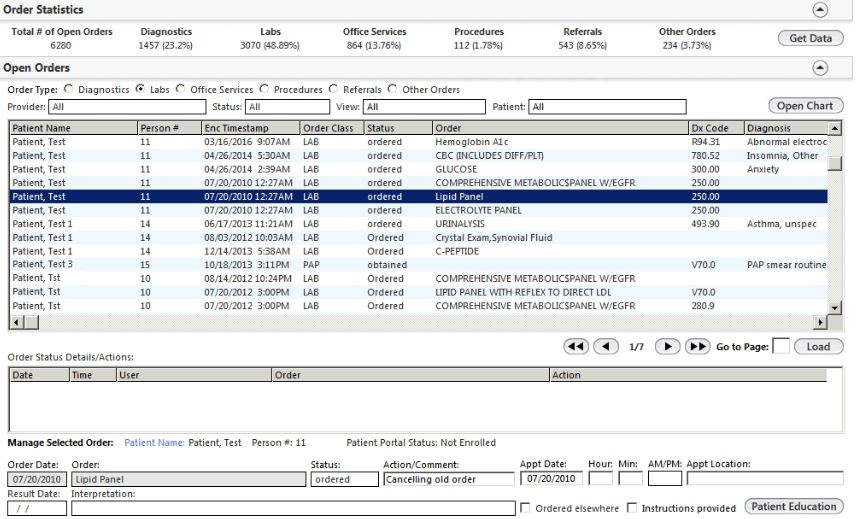859x519 pixels.
Task: Click the Get Data button
Action: click(810, 38)
